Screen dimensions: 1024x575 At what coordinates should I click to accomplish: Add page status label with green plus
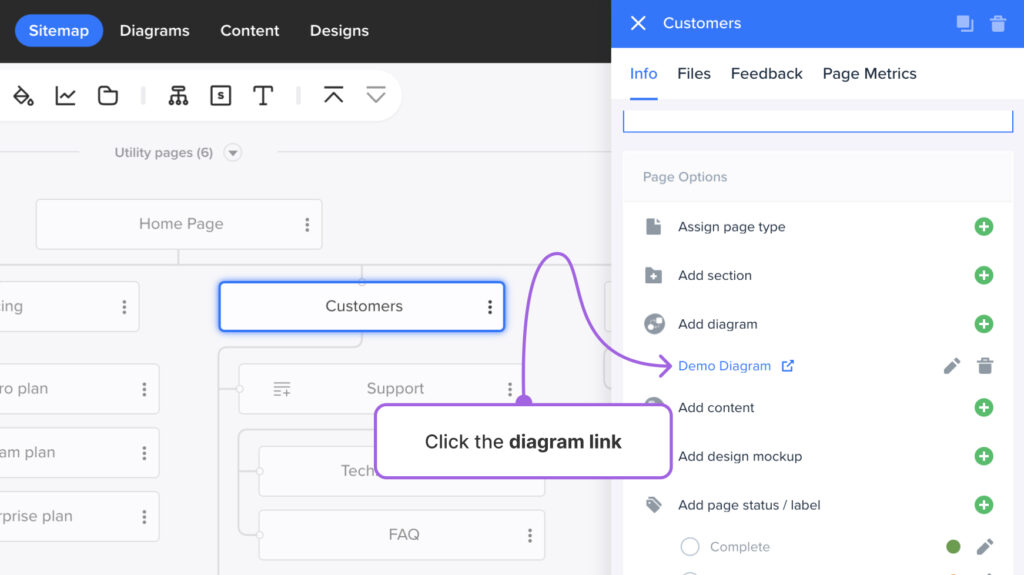[x=984, y=505]
